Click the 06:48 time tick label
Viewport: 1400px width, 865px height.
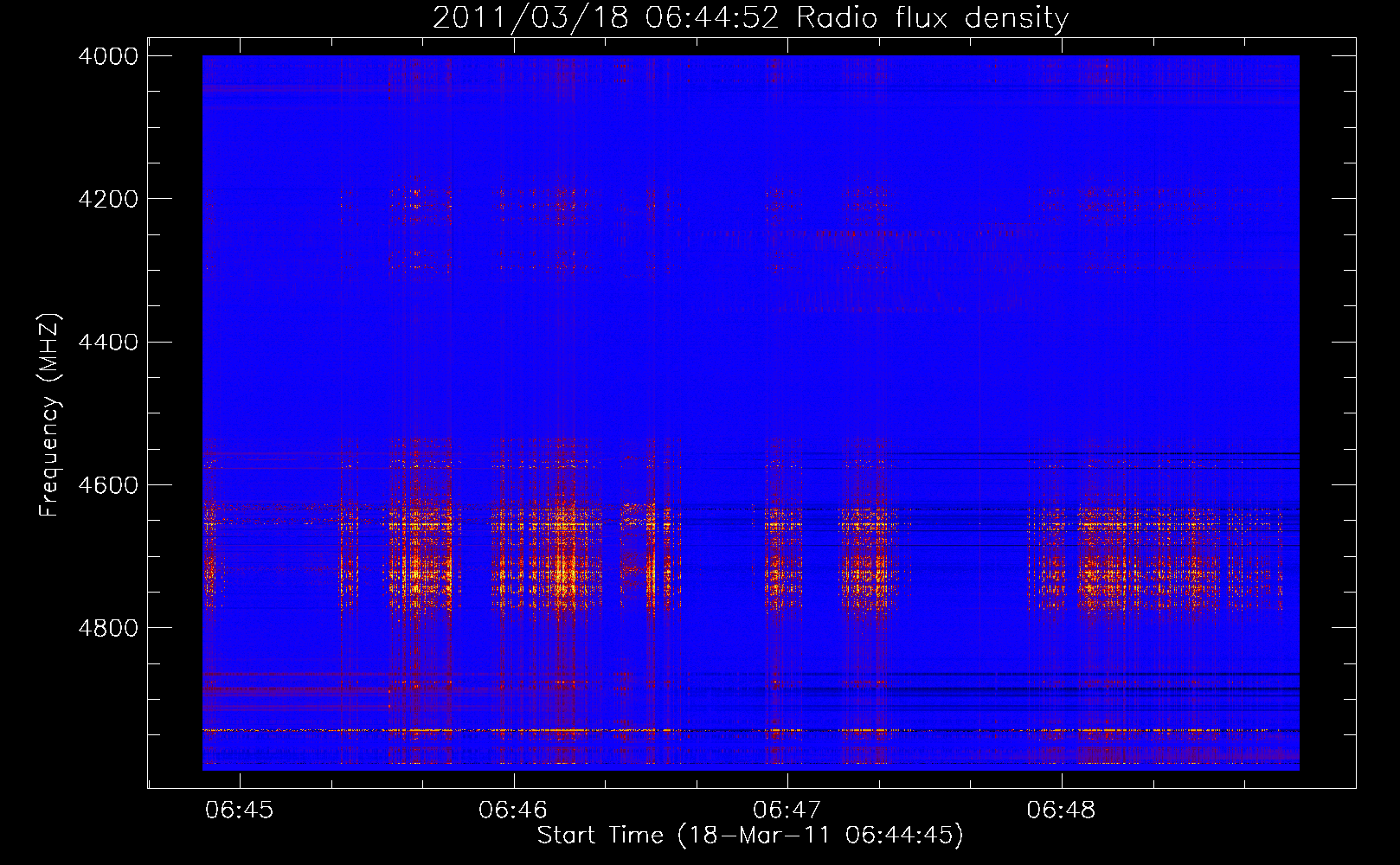(x=1061, y=811)
